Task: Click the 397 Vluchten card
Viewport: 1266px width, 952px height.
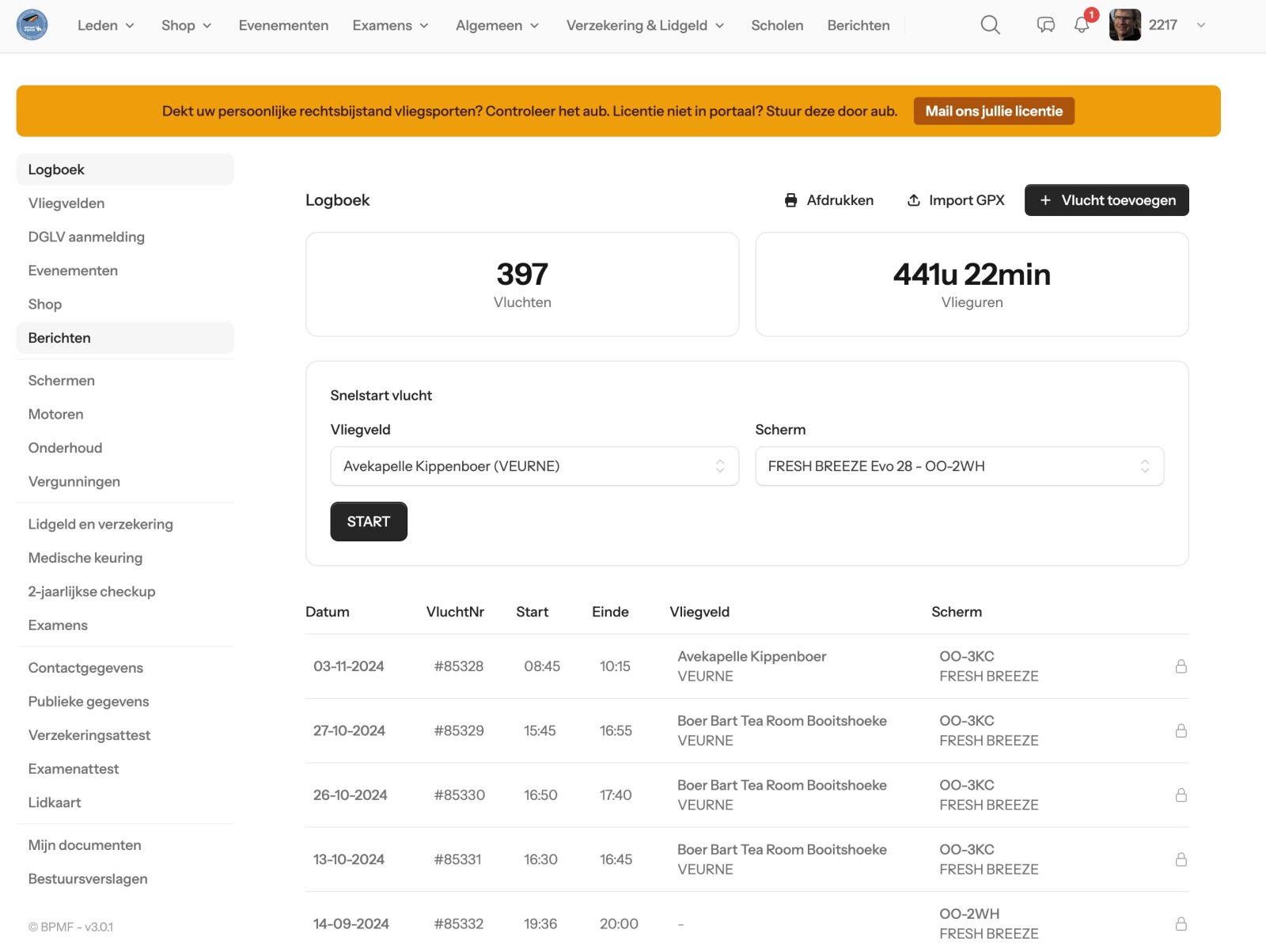Action: pyautogui.click(x=522, y=284)
